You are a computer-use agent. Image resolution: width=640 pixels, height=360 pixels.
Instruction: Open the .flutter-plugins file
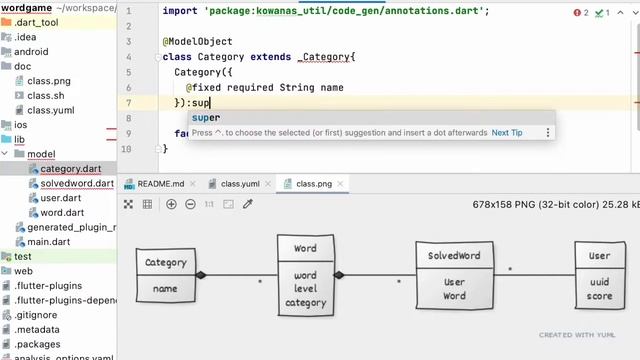[48, 286]
